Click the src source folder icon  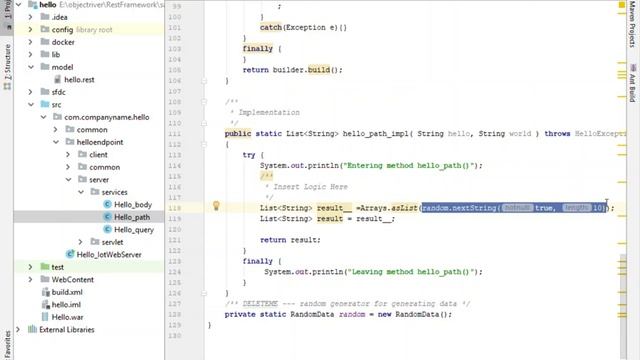45,104
